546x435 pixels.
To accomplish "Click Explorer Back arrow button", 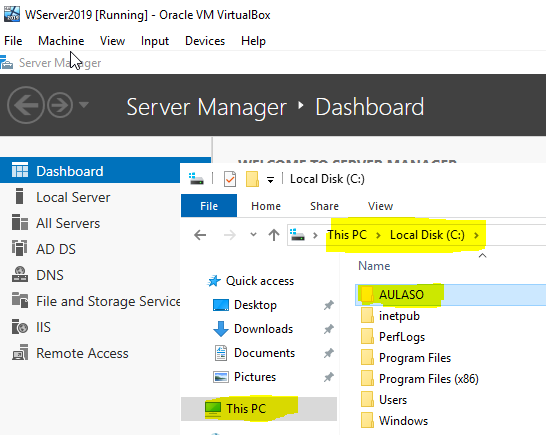I will pos(200,235).
